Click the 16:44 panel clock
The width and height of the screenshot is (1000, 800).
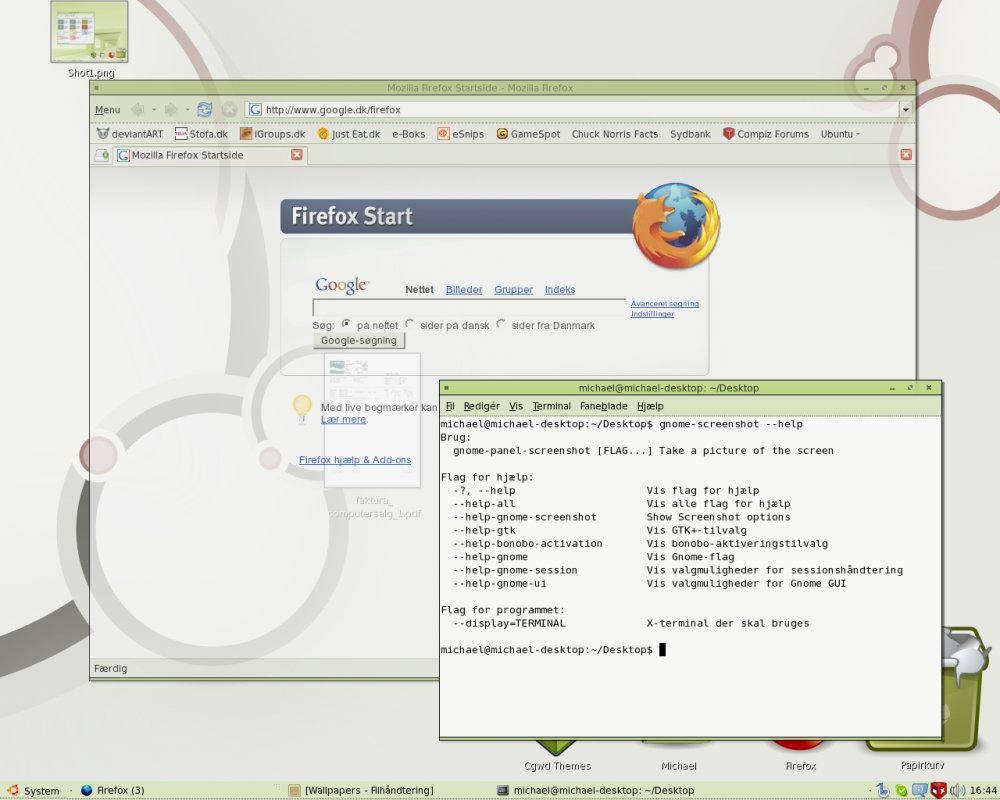pos(983,791)
